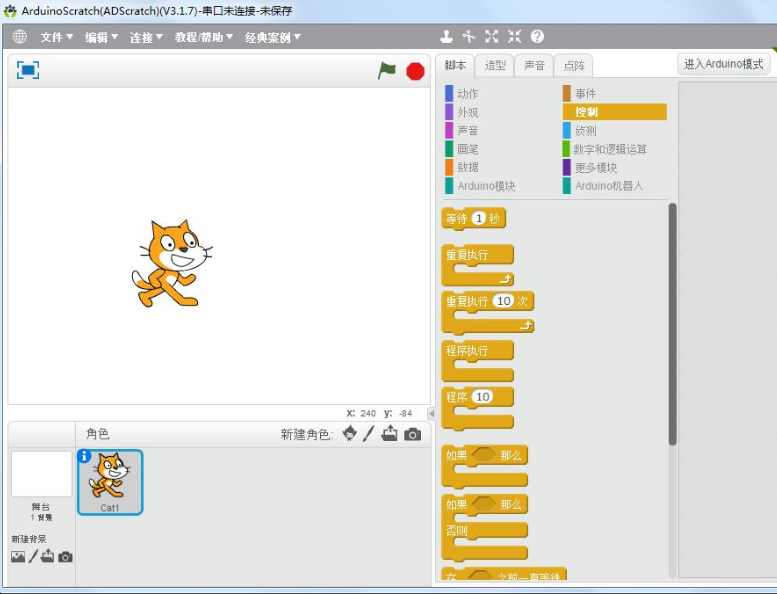Select the 数字和逻辑运算 block category
777x594 pixels.
click(x=605, y=149)
